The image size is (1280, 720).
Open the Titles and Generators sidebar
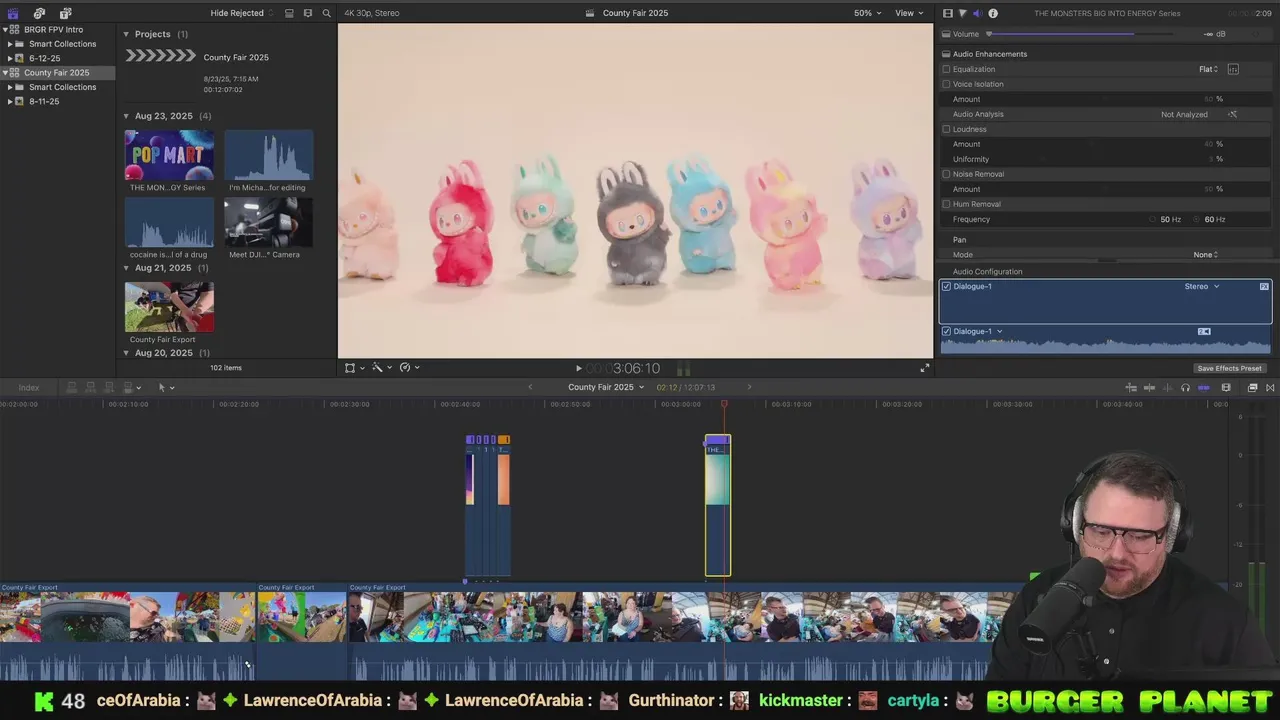click(x=65, y=13)
